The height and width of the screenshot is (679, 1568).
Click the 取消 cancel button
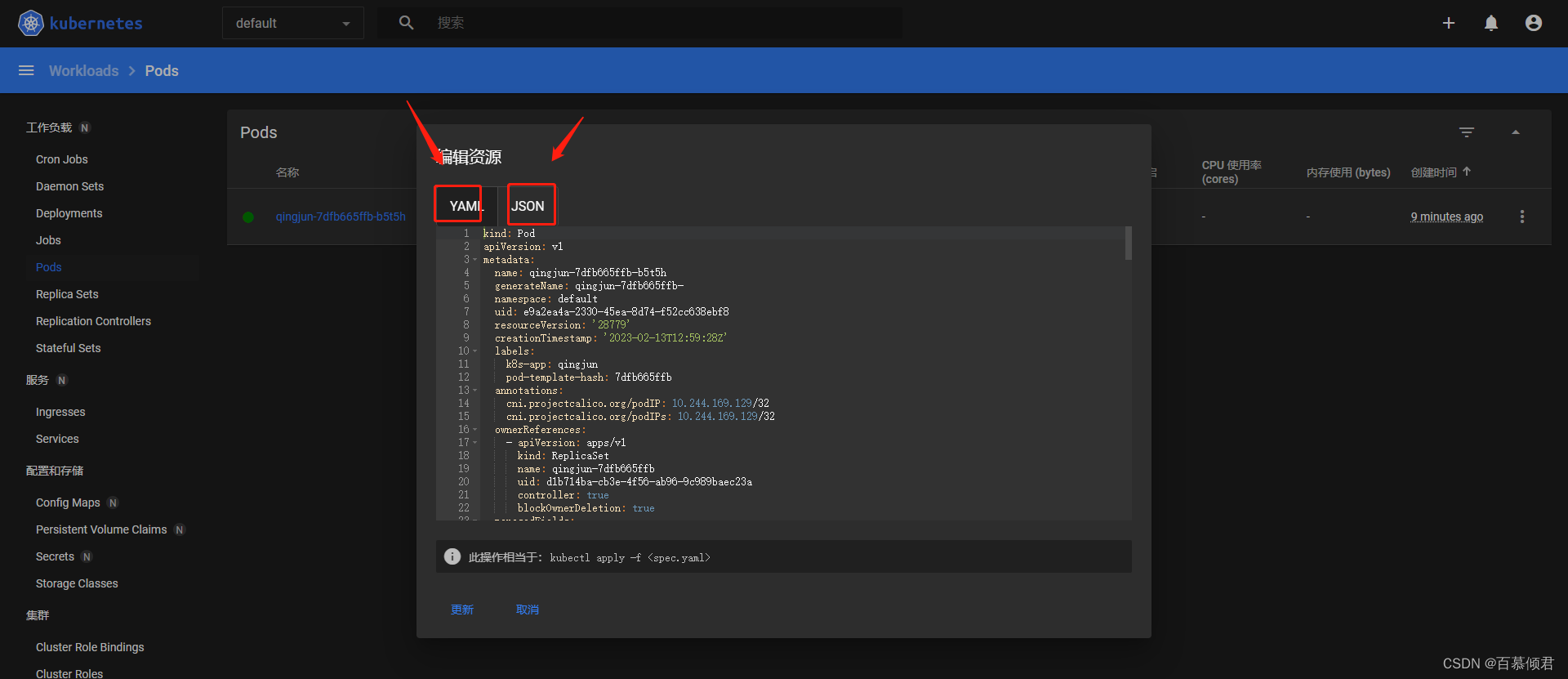tap(528, 610)
